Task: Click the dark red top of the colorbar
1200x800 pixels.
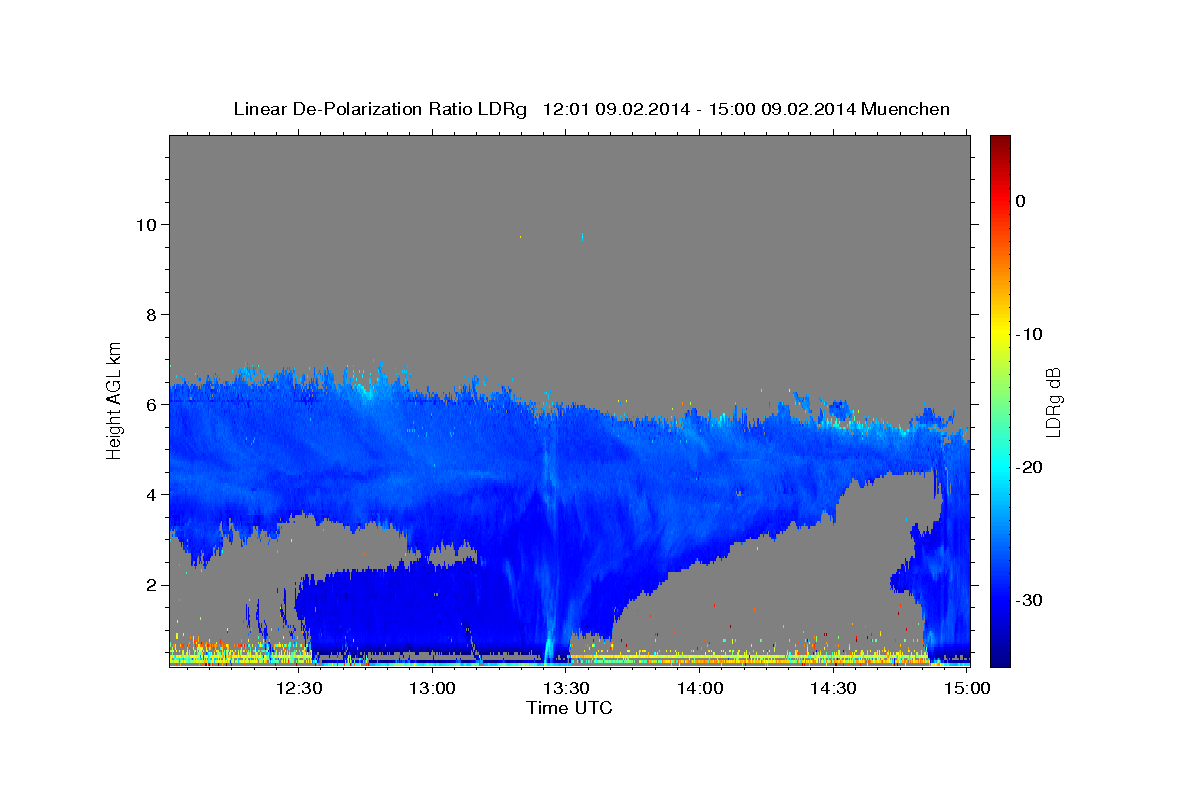Action: click(x=1000, y=142)
